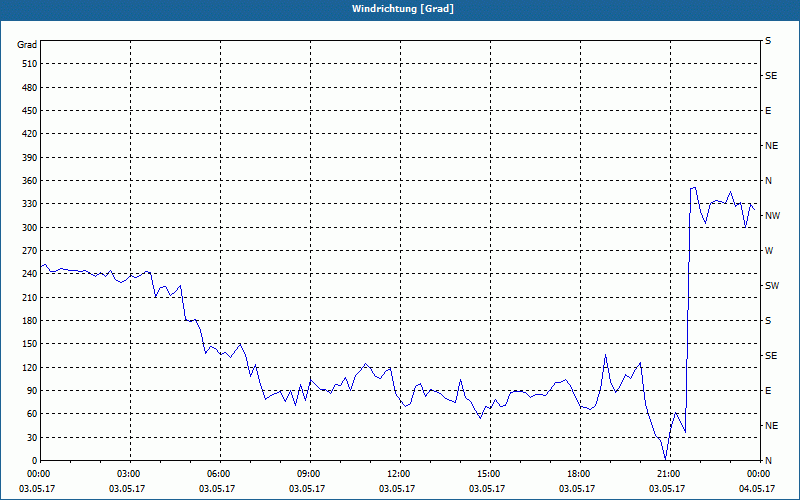Click the 00:00 label above 04.05.17
Viewport: 800px width, 500px height.
757,474
